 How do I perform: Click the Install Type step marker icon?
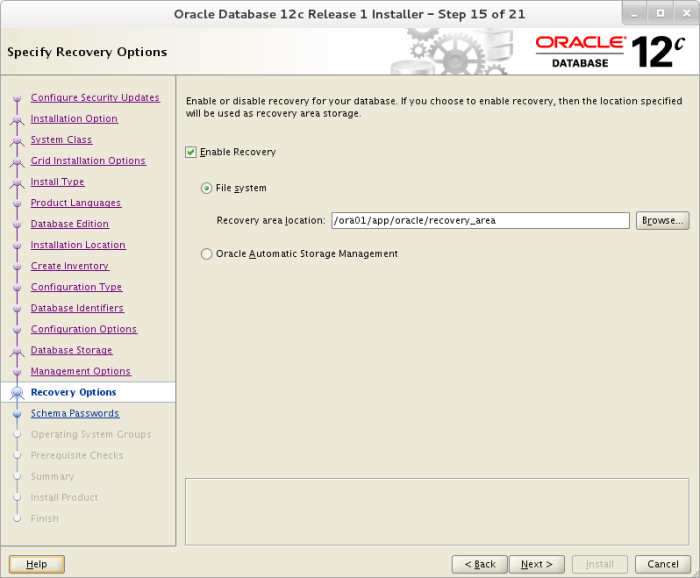pos(17,183)
